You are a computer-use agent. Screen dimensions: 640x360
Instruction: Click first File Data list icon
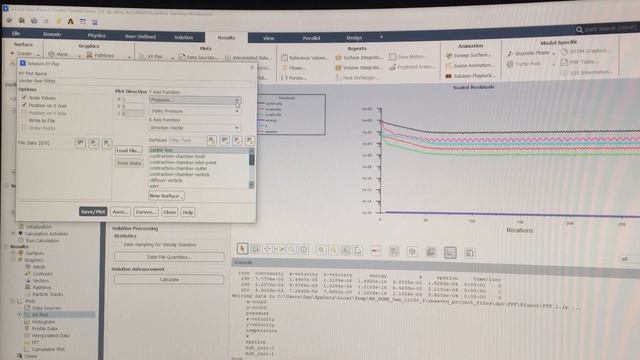[80, 143]
